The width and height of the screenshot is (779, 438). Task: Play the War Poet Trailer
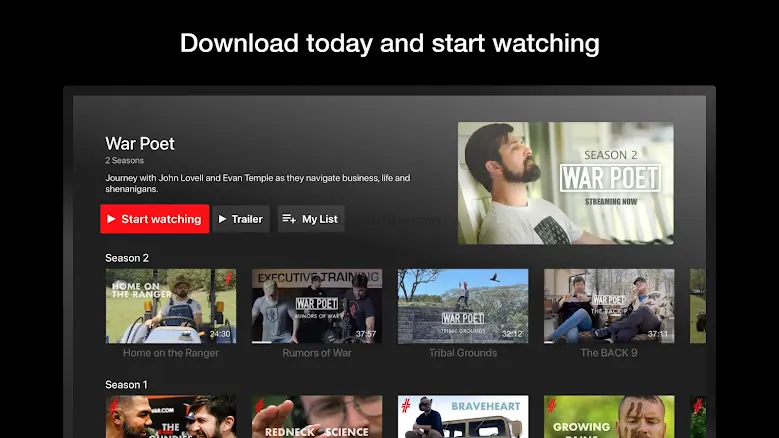pos(241,219)
